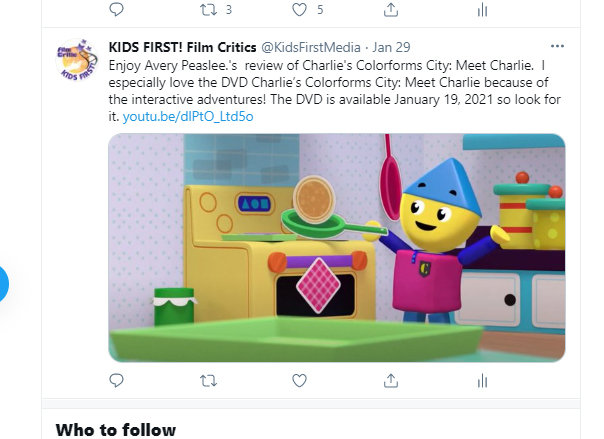Retweet the previous tweet with 3 retweets
The width and height of the screenshot is (604, 439).
pyautogui.click(x=216, y=10)
